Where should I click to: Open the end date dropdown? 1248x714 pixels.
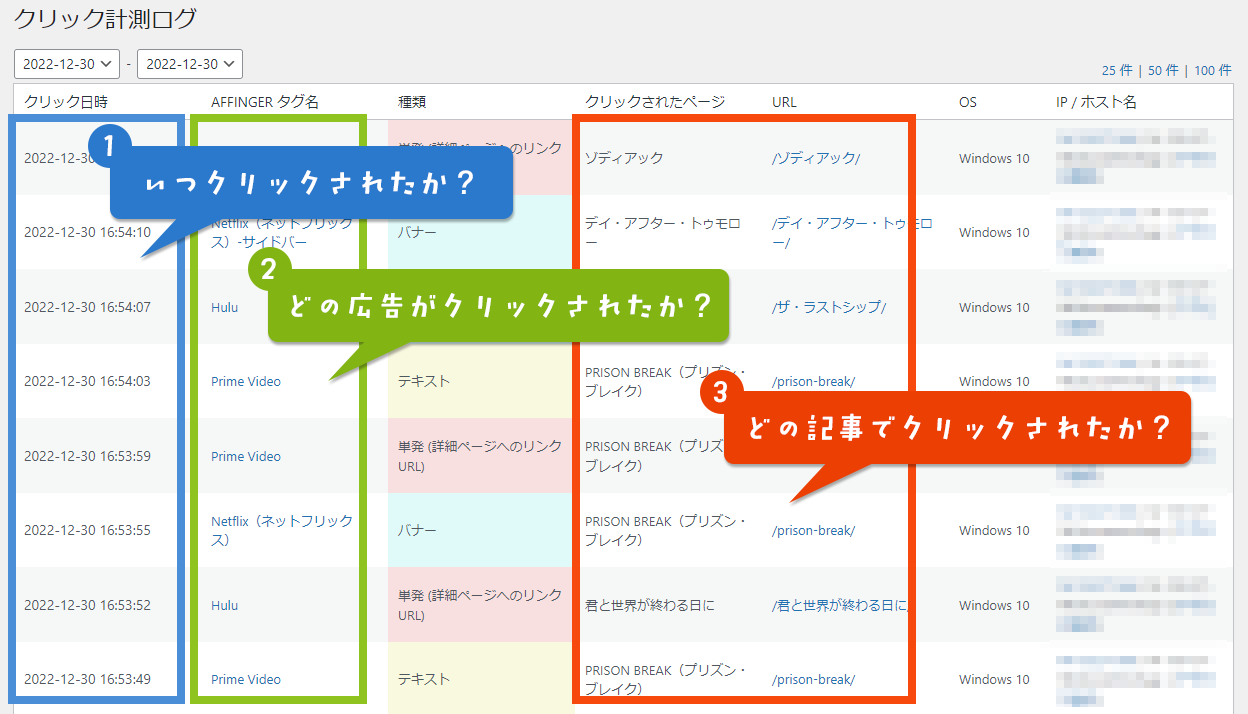point(190,64)
